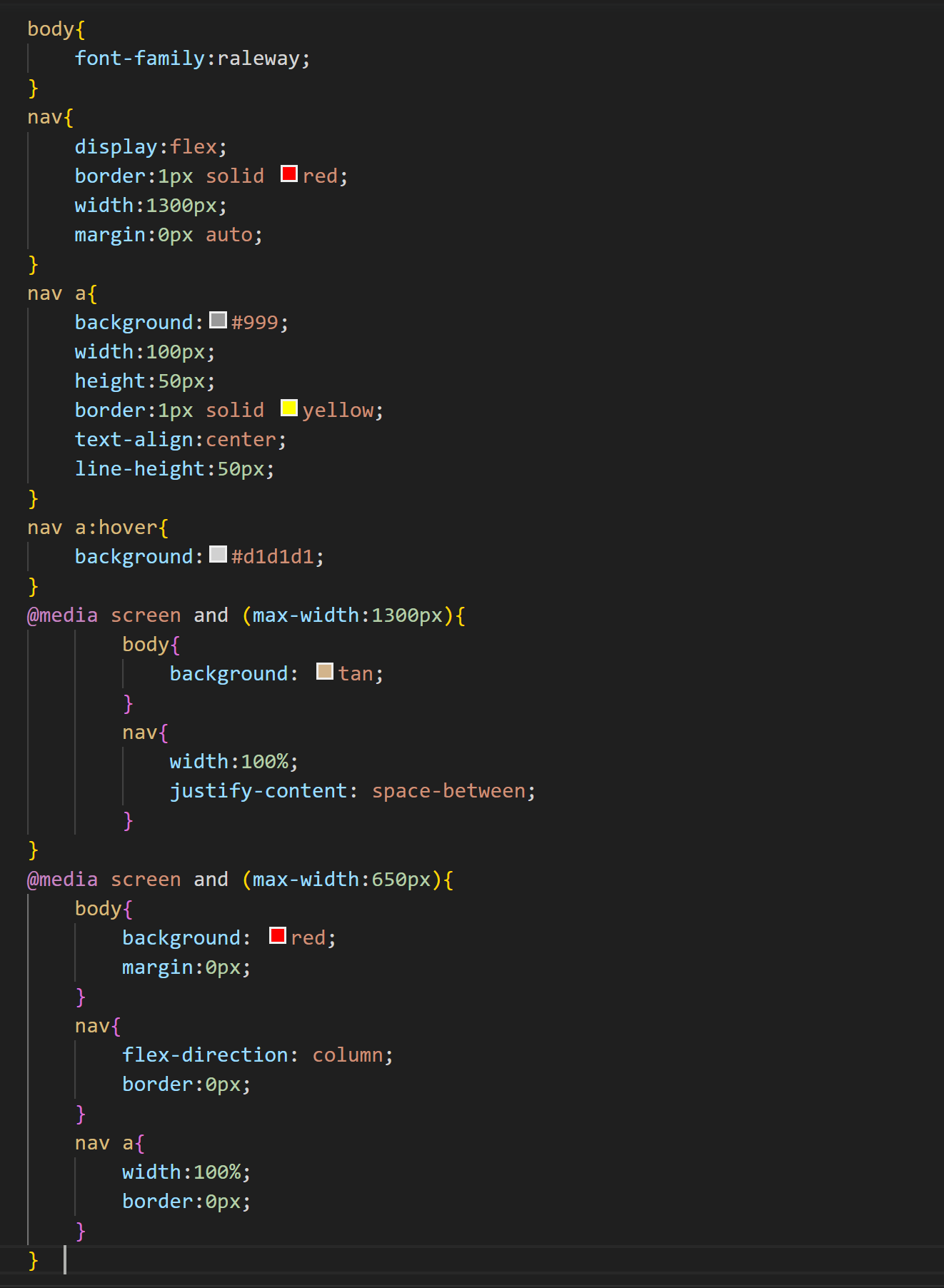Open the #d1d1d1 hover background swatch

[219, 555]
